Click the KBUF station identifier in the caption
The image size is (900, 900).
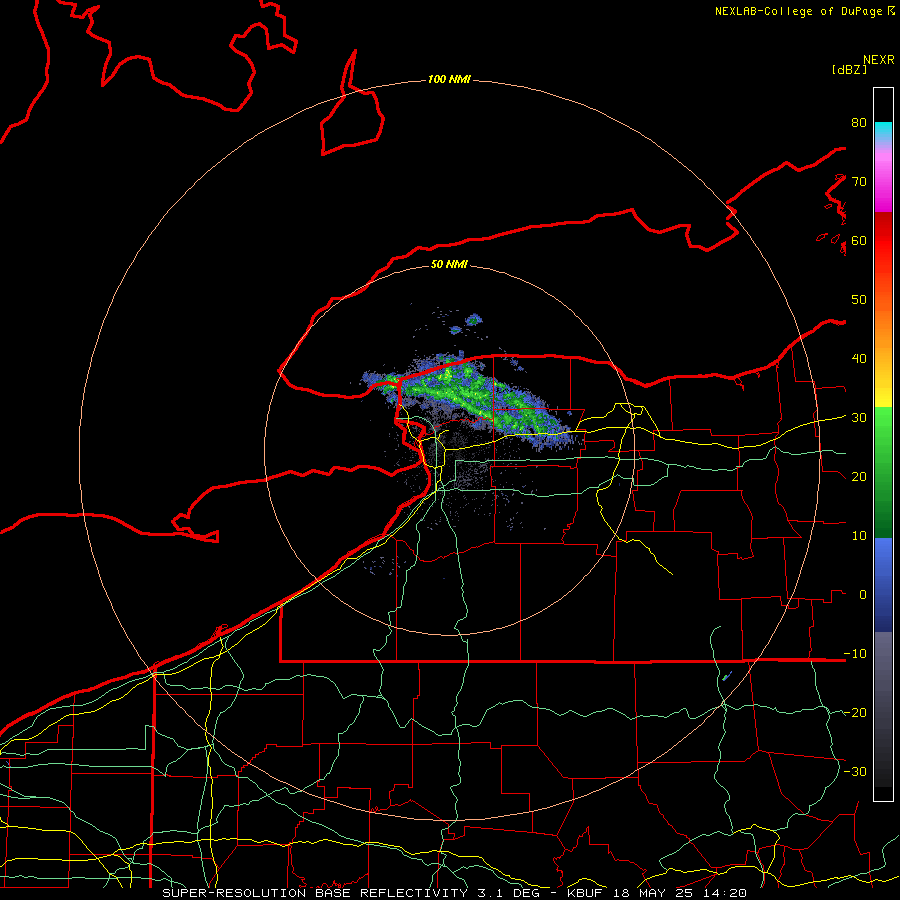click(585, 893)
